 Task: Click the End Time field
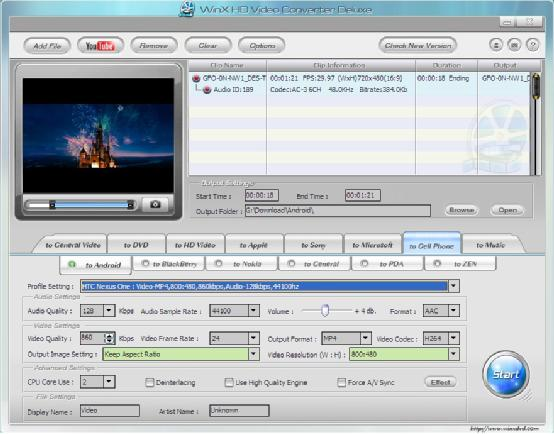363,195
